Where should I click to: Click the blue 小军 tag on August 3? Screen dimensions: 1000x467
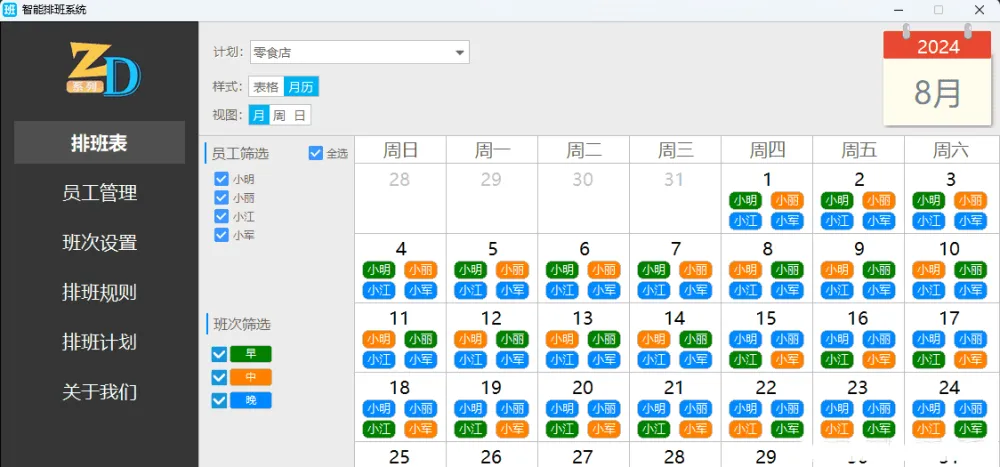click(x=969, y=221)
